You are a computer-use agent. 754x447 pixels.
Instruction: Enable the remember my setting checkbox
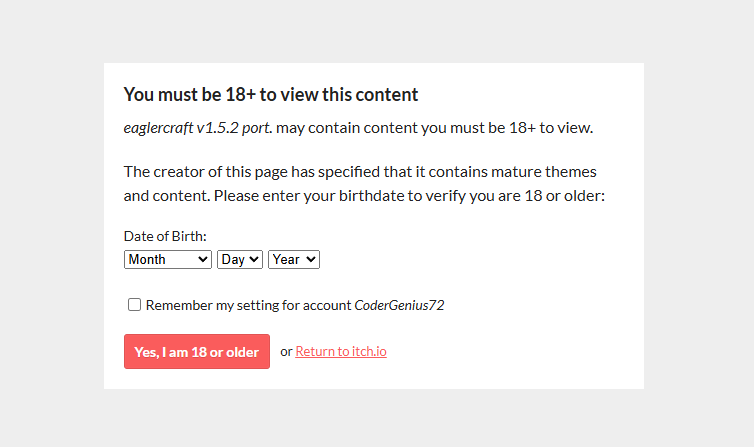pos(134,305)
